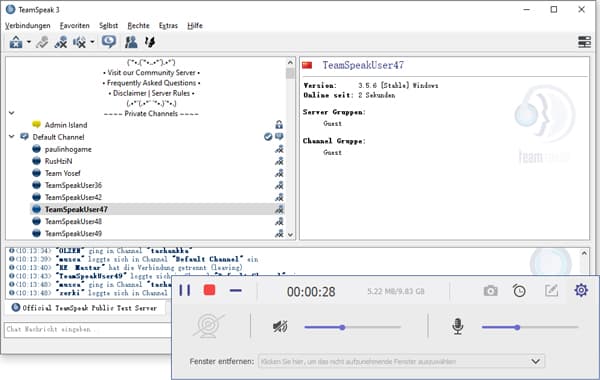This screenshot has height=380, width=600.
Task: Select user TeamSpeakUser48
Action: (73, 222)
